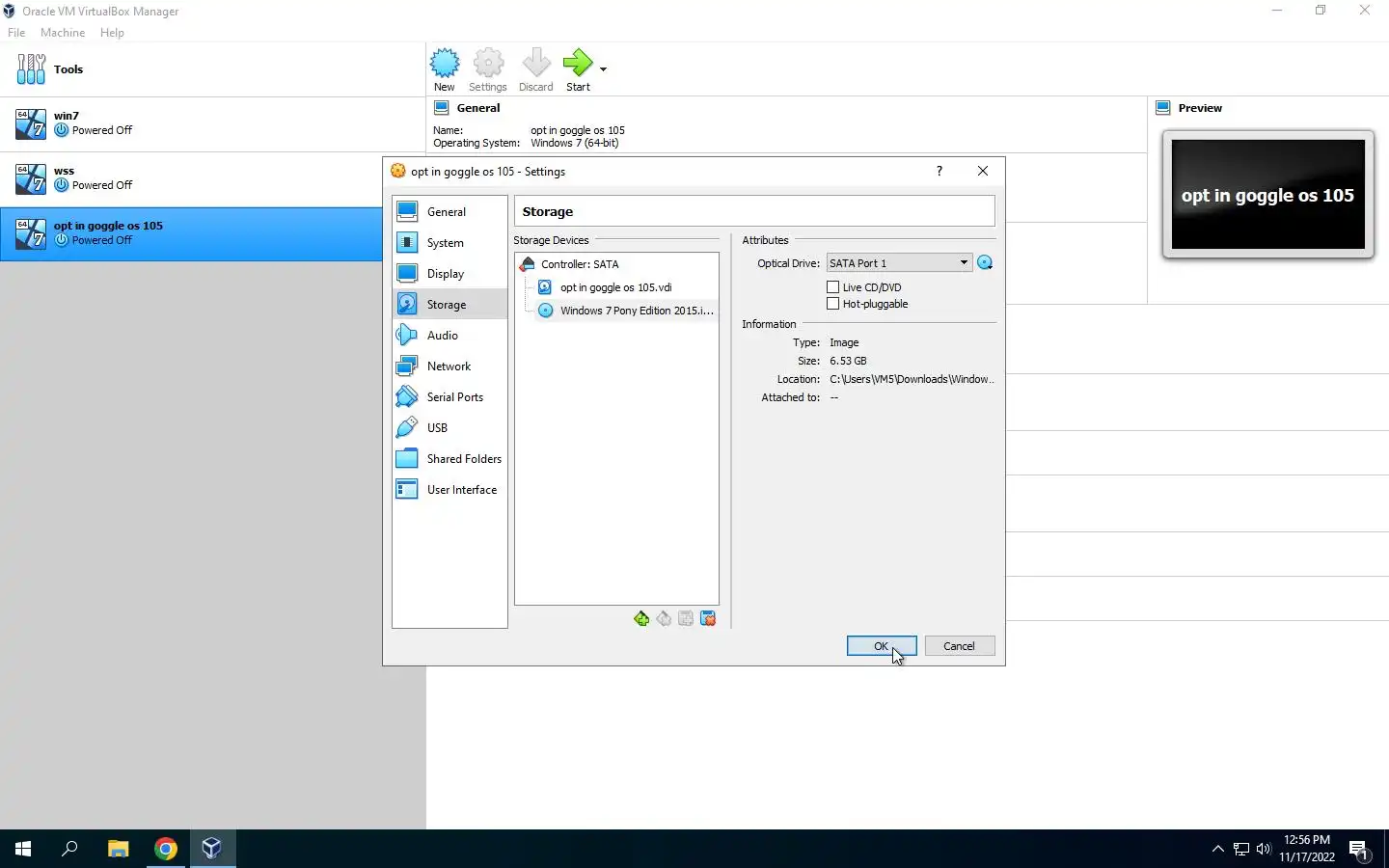Click the Preview section header
This screenshot has width=1389, height=868.
click(x=1200, y=108)
